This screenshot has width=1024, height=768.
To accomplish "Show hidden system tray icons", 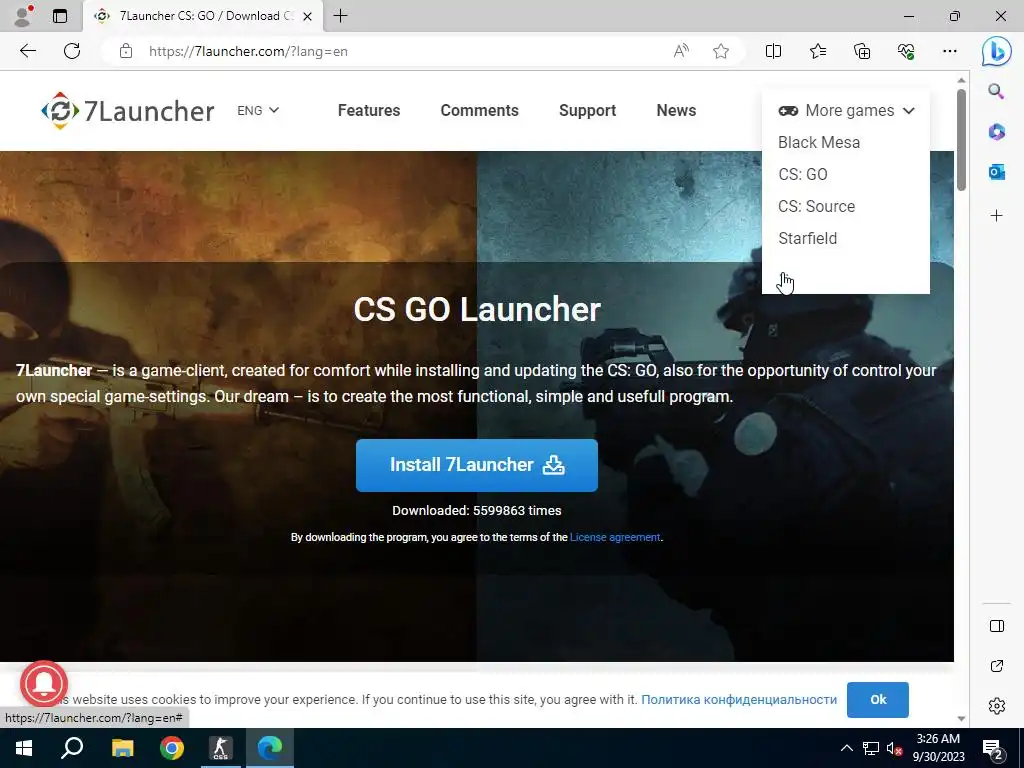I will (846, 748).
